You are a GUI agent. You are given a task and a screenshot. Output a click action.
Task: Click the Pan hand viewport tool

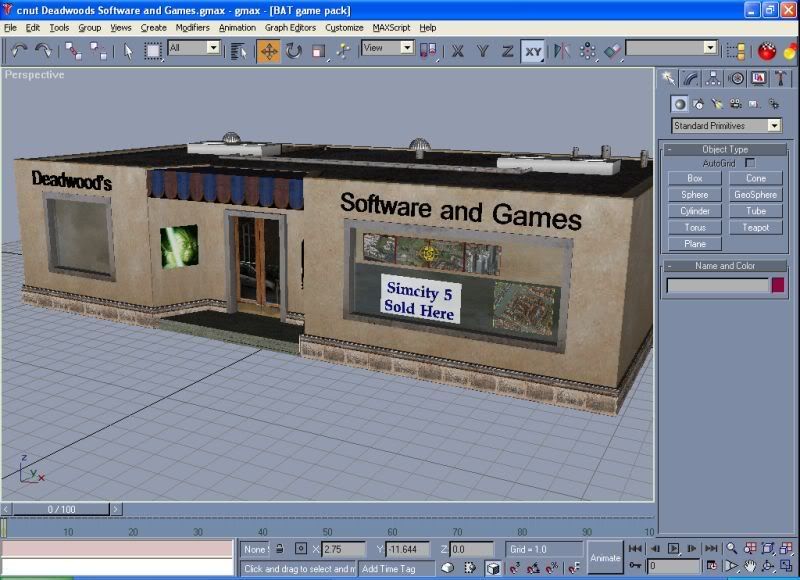pyautogui.click(x=749, y=566)
